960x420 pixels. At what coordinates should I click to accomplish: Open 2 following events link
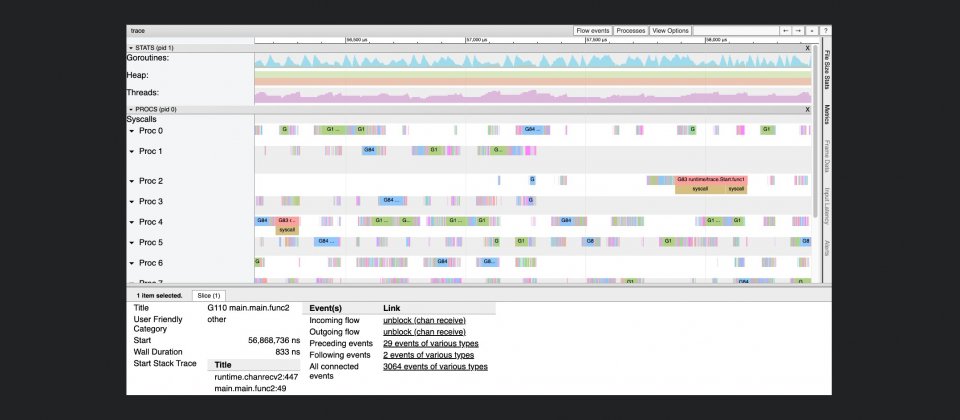[x=429, y=355]
